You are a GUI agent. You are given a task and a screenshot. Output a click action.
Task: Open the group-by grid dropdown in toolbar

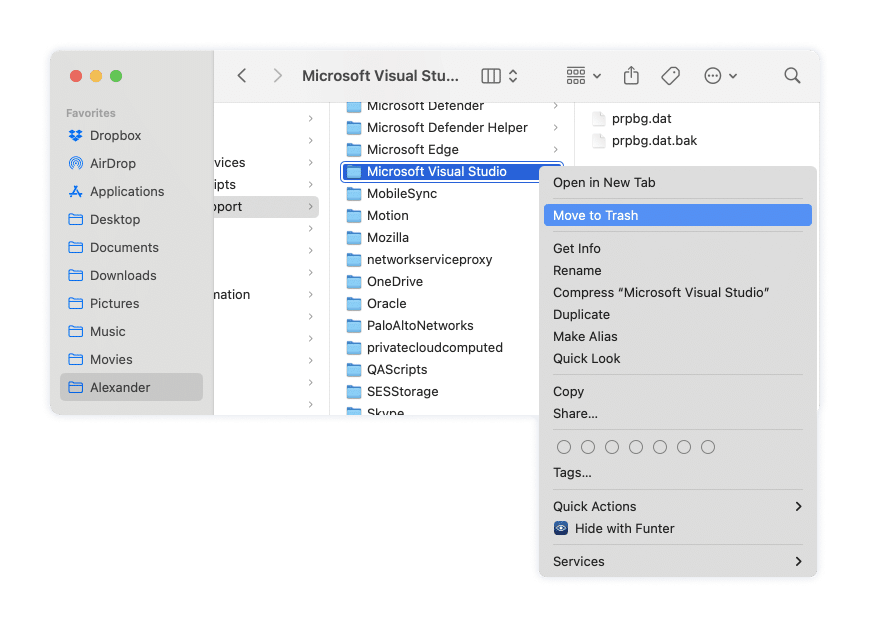583,75
